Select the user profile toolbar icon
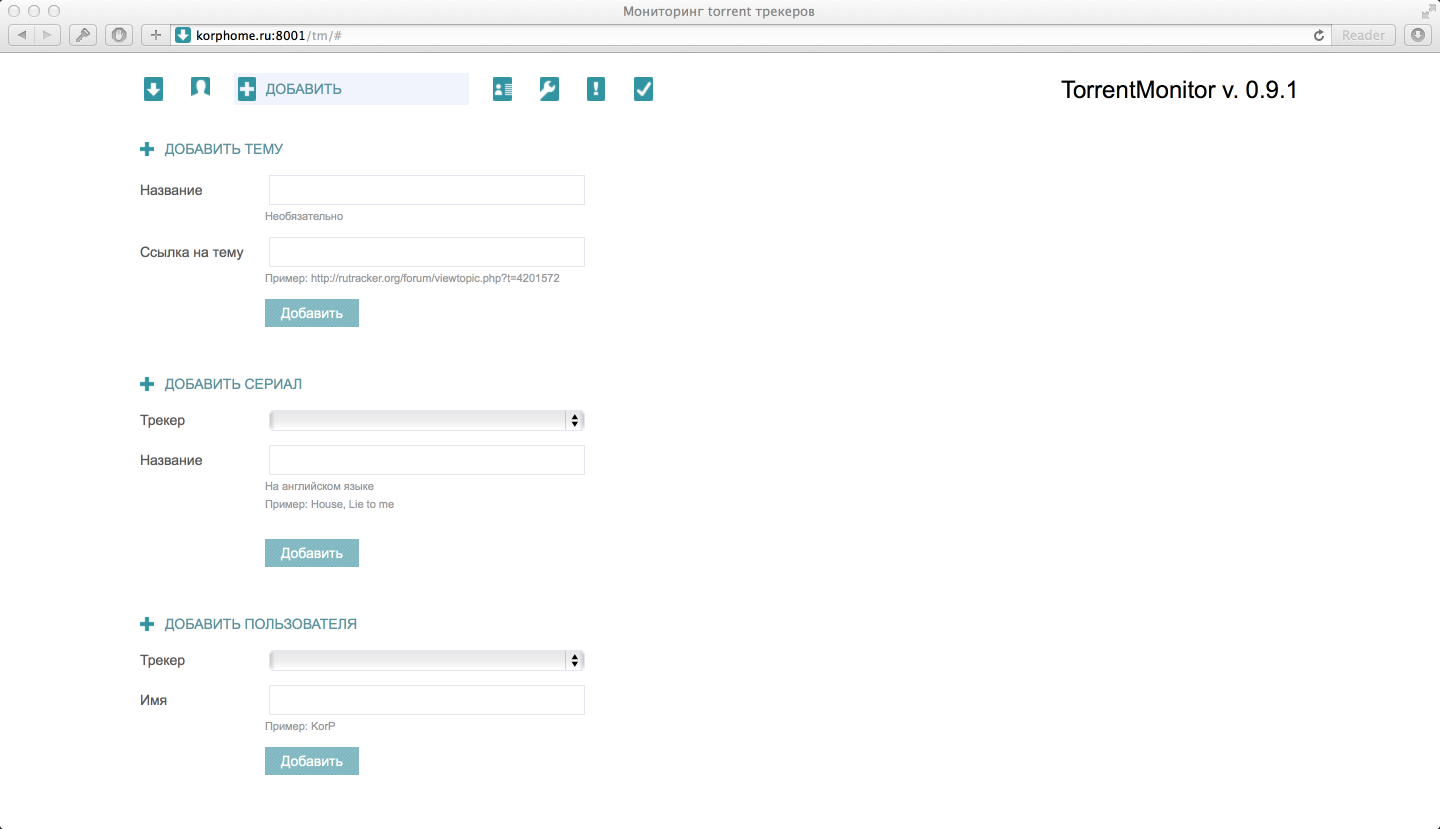This screenshot has height=829, width=1440. point(200,88)
